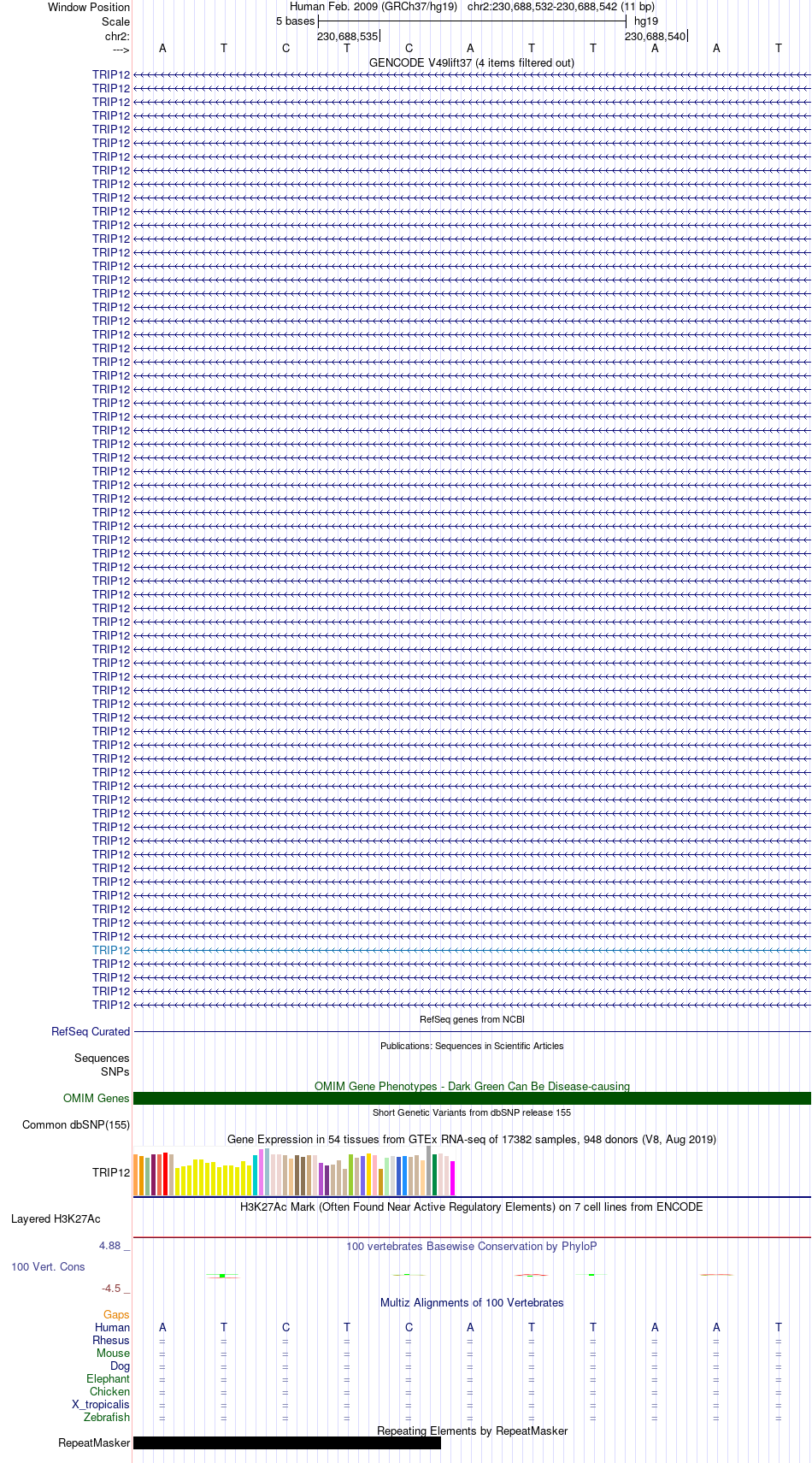Screen dimensions: 812x1463
Task: Select the Dog alignment row label
Action: point(120,1366)
